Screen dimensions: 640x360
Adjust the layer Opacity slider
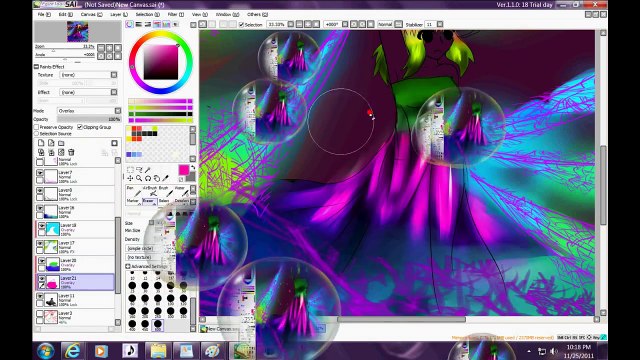(x=89, y=119)
